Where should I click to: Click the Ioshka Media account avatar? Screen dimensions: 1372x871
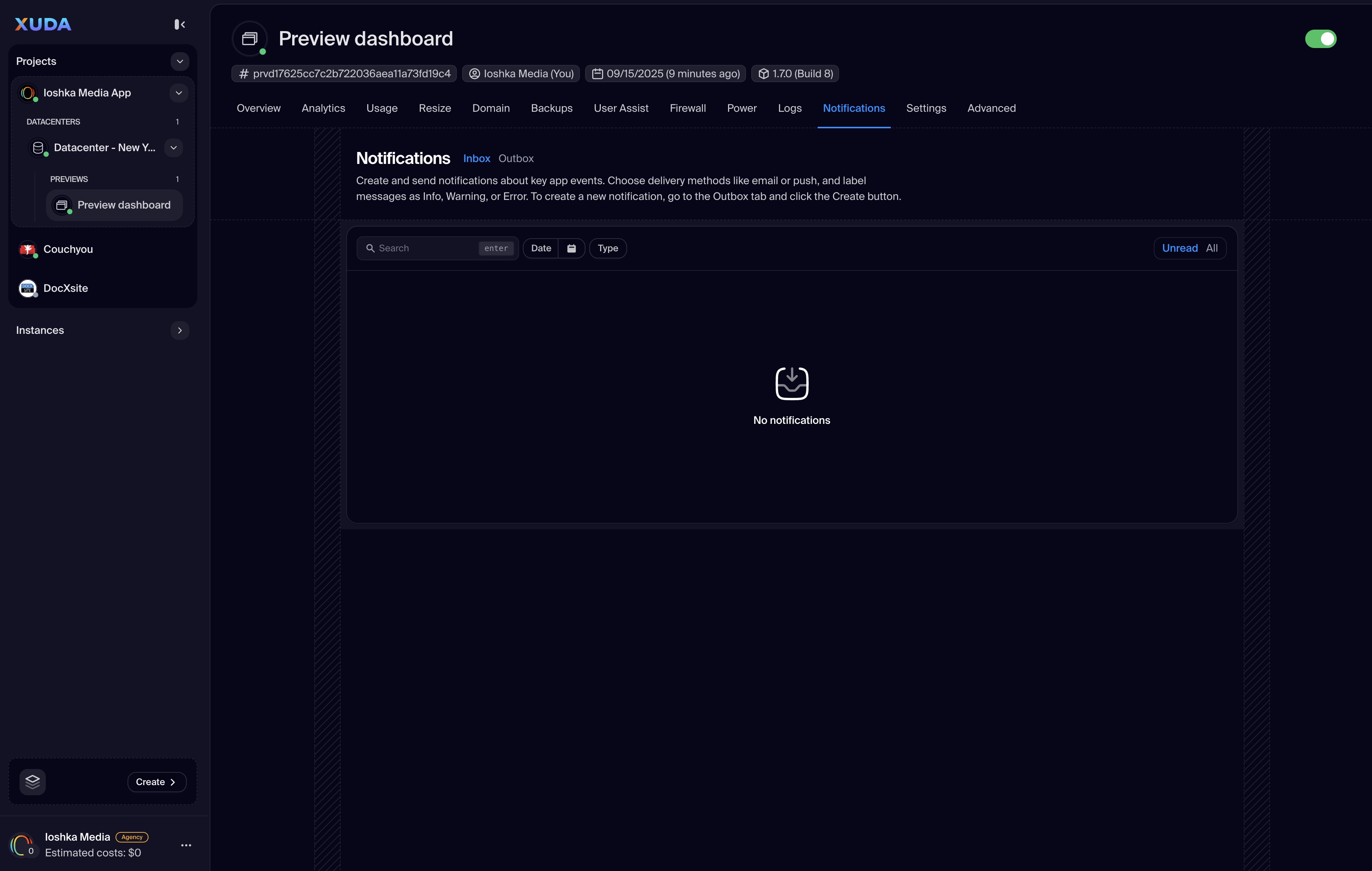click(x=22, y=845)
